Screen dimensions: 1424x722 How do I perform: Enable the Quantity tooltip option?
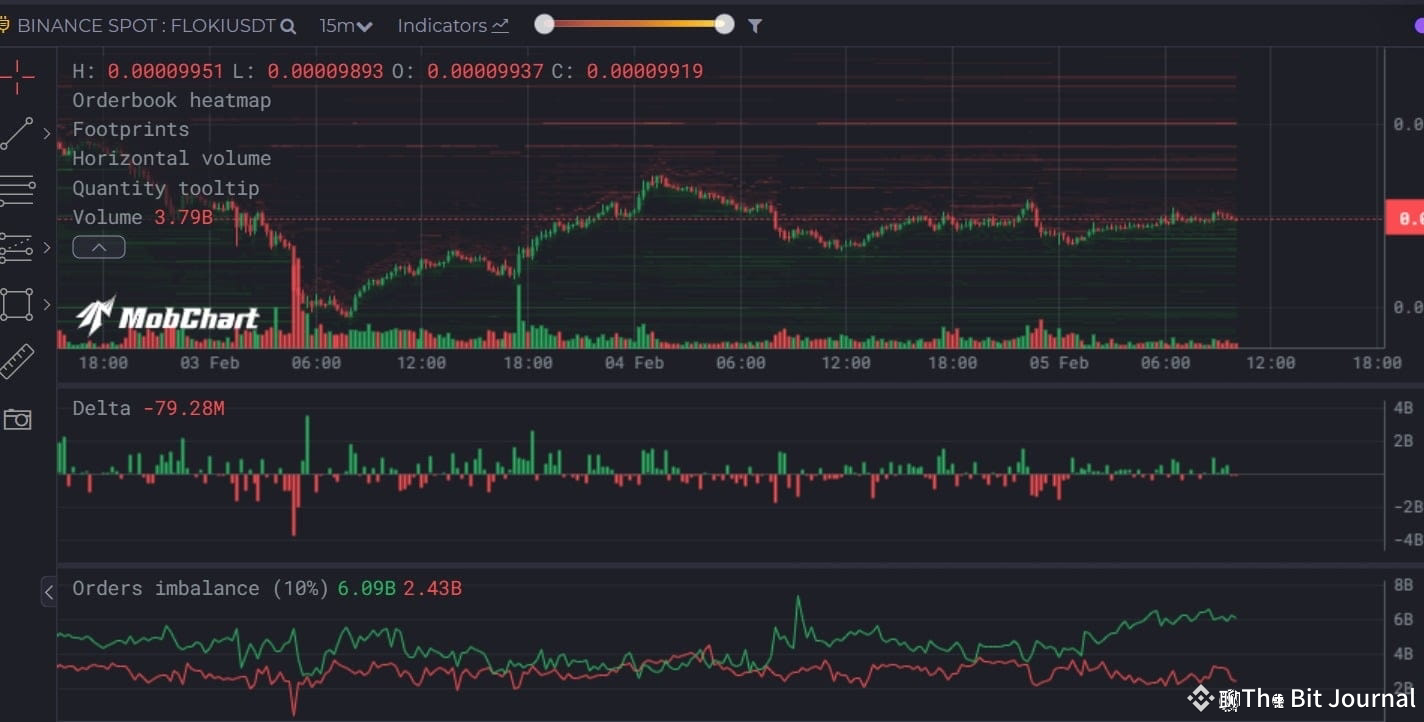(x=165, y=188)
